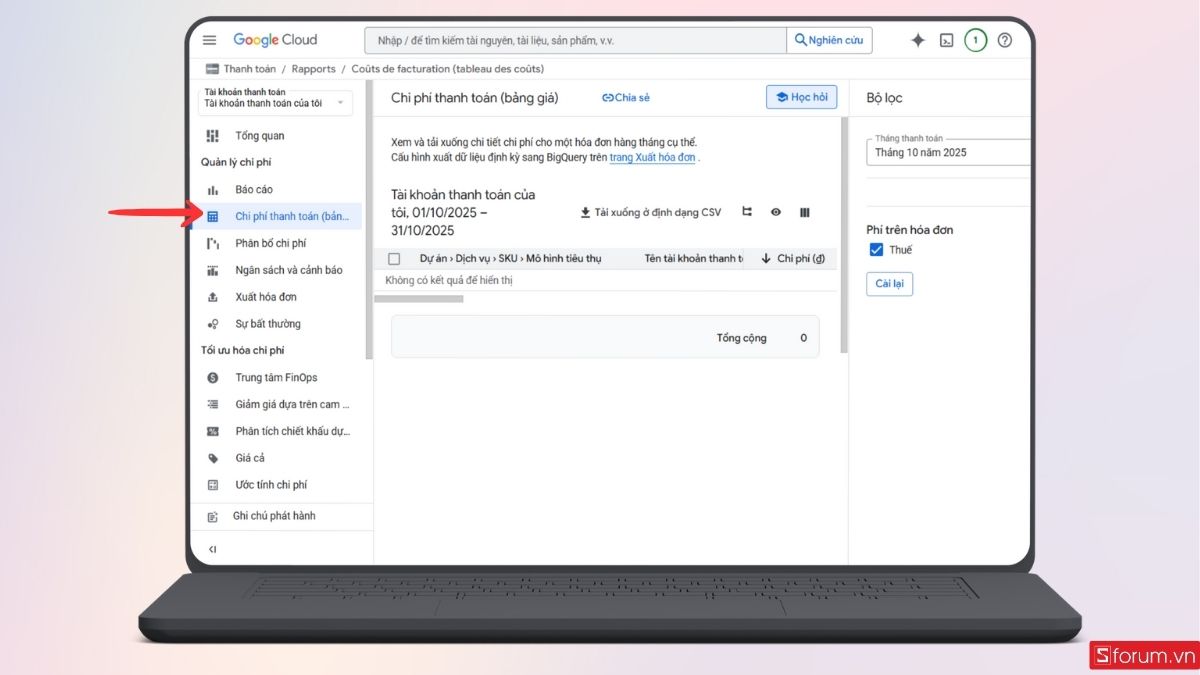Image resolution: width=1200 pixels, height=675 pixels.
Task: Open Trung tâm FinOps
Action: click(277, 378)
